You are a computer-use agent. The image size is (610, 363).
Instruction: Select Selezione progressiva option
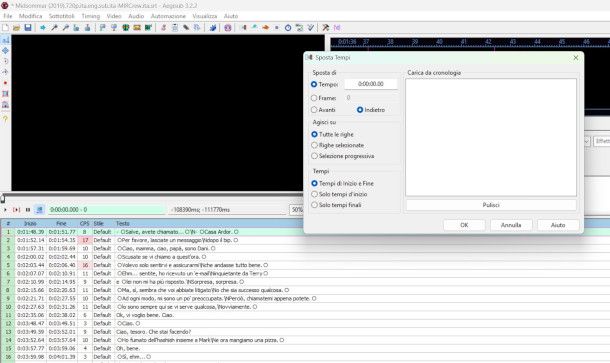pos(314,156)
